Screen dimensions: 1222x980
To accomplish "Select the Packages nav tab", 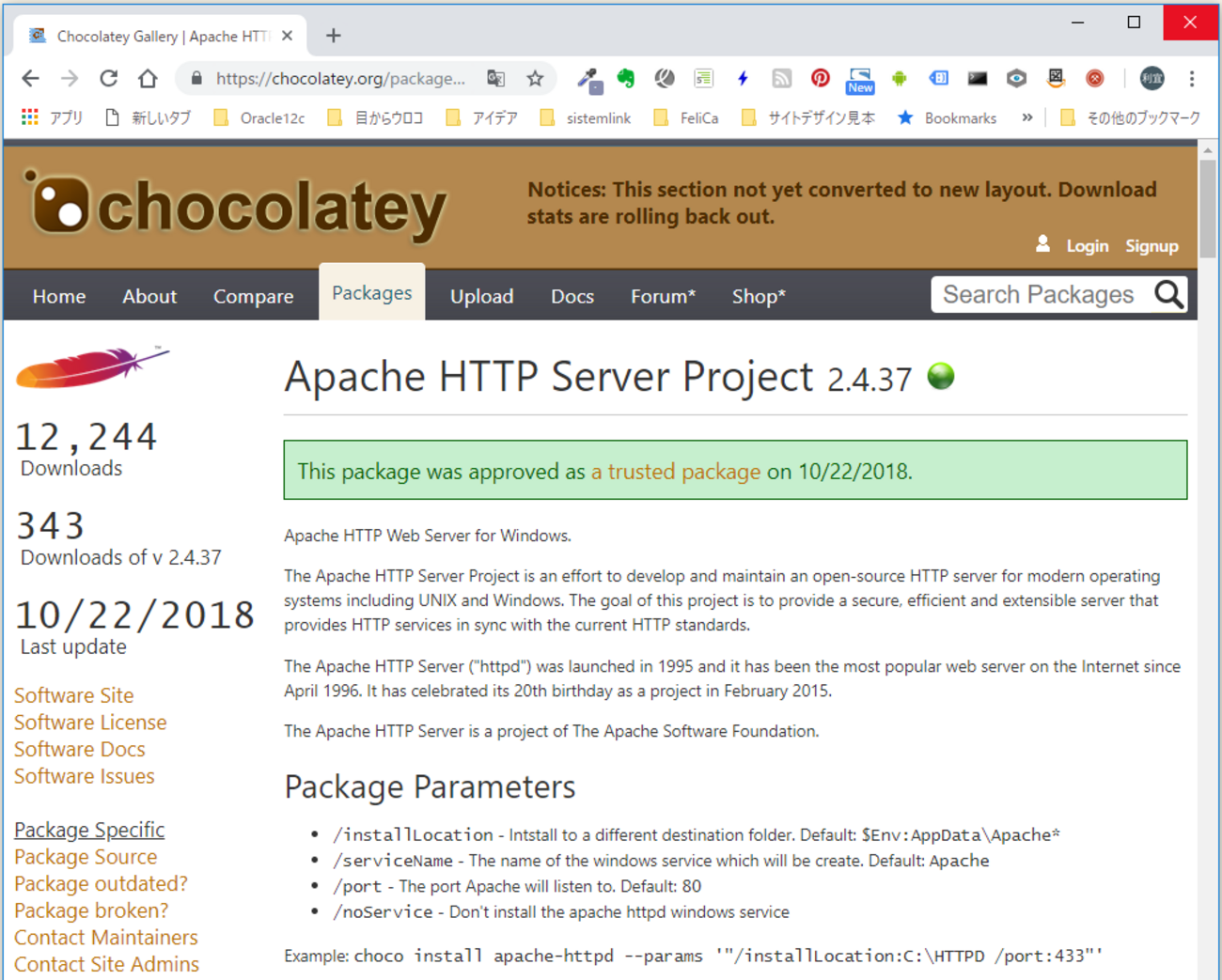I will click(x=372, y=292).
